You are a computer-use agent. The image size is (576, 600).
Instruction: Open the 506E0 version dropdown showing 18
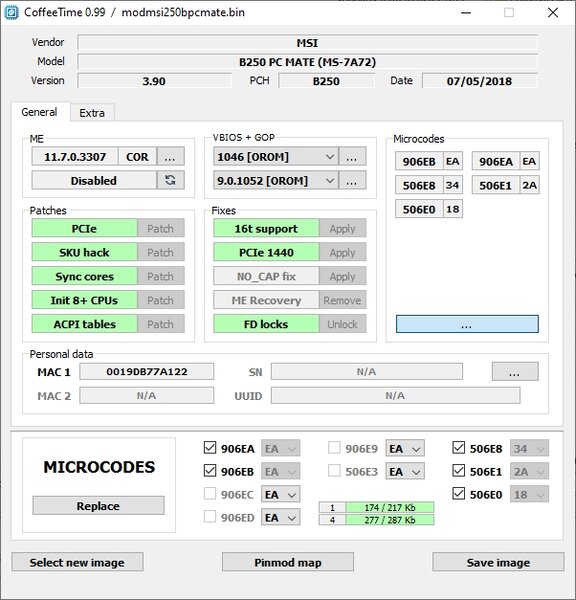tap(529, 494)
